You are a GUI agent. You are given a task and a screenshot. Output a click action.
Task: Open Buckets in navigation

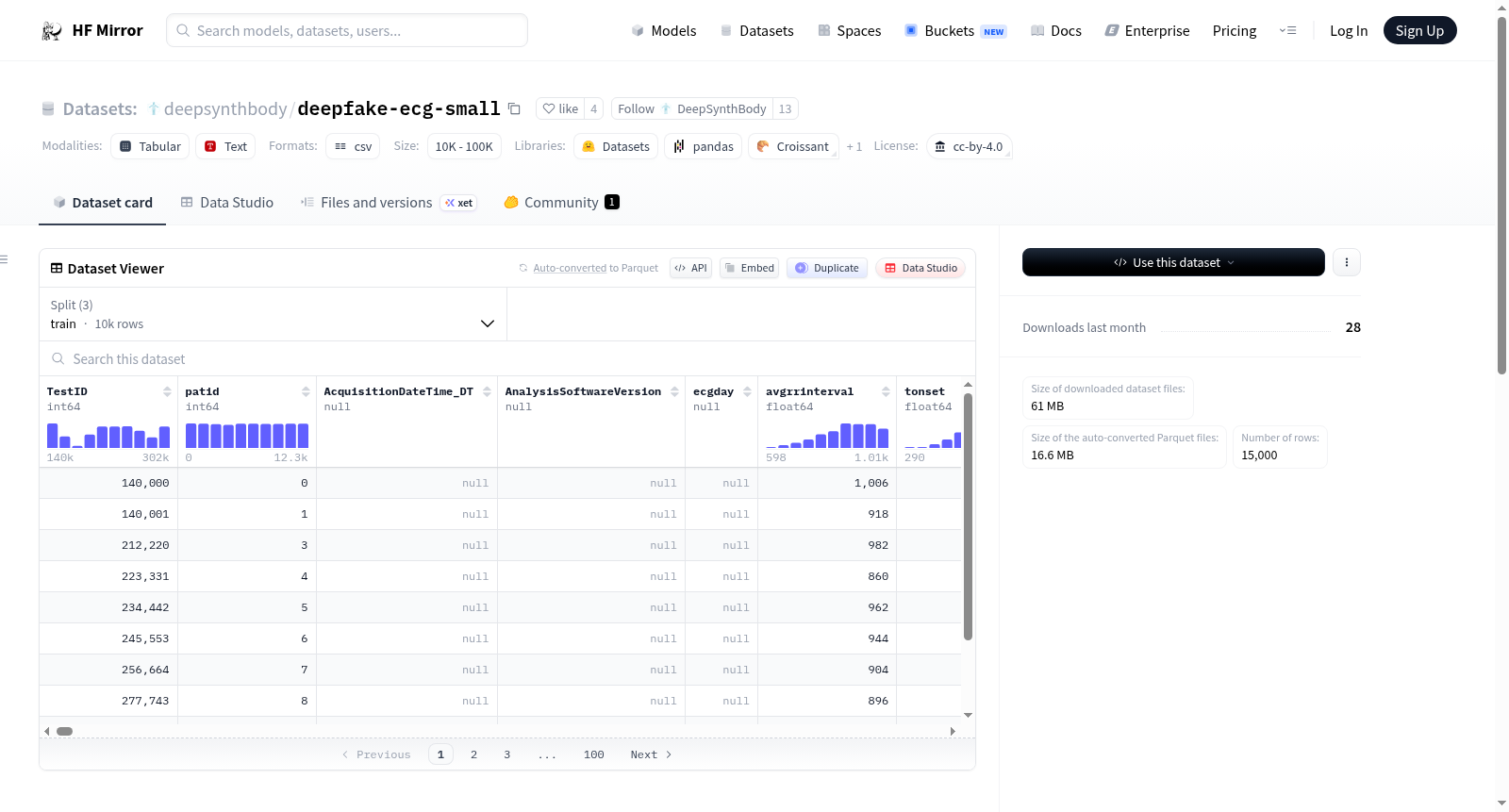(x=955, y=31)
